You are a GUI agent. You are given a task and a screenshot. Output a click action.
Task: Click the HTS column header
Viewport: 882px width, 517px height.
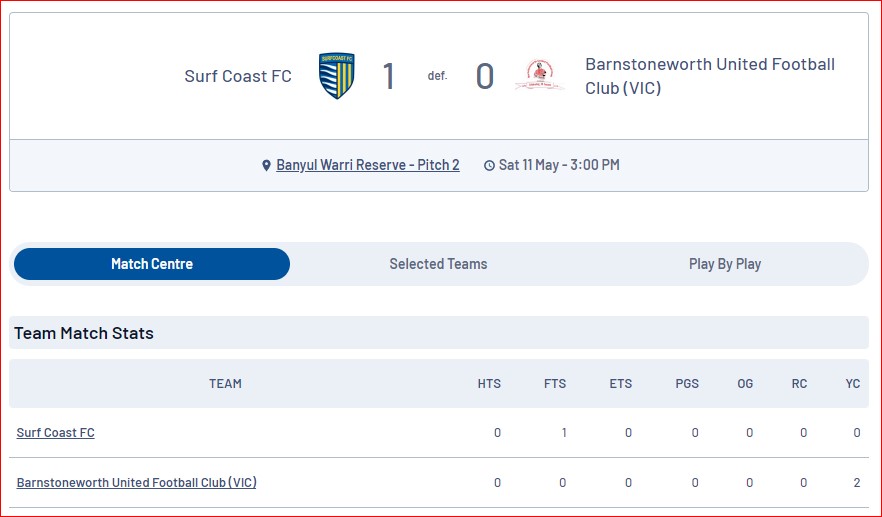point(489,384)
